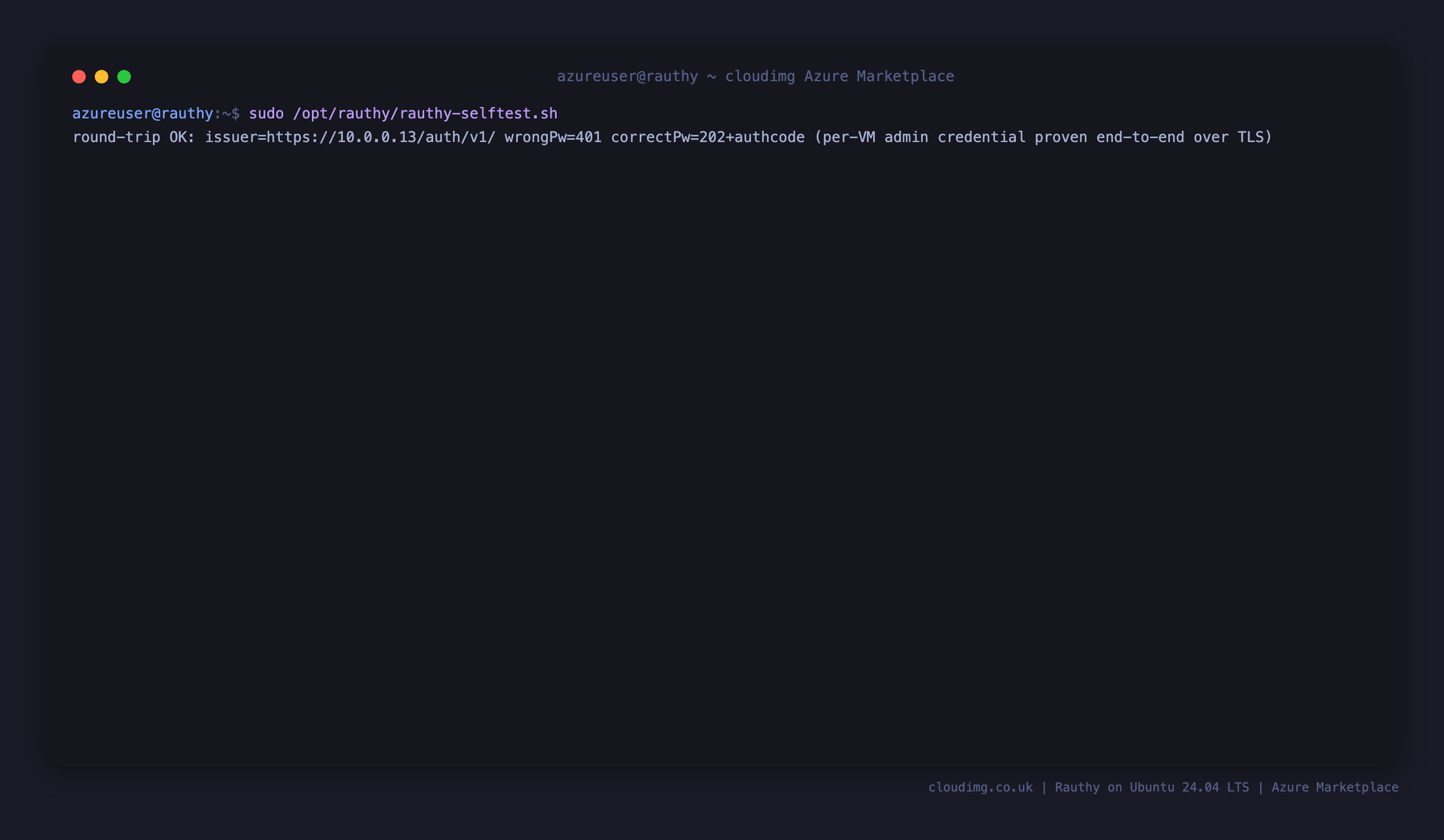
Task: Click the window title 'azureuser@rauthy ~ cloudimg Azure Marketplace'
Action: click(x=756, y=77)
